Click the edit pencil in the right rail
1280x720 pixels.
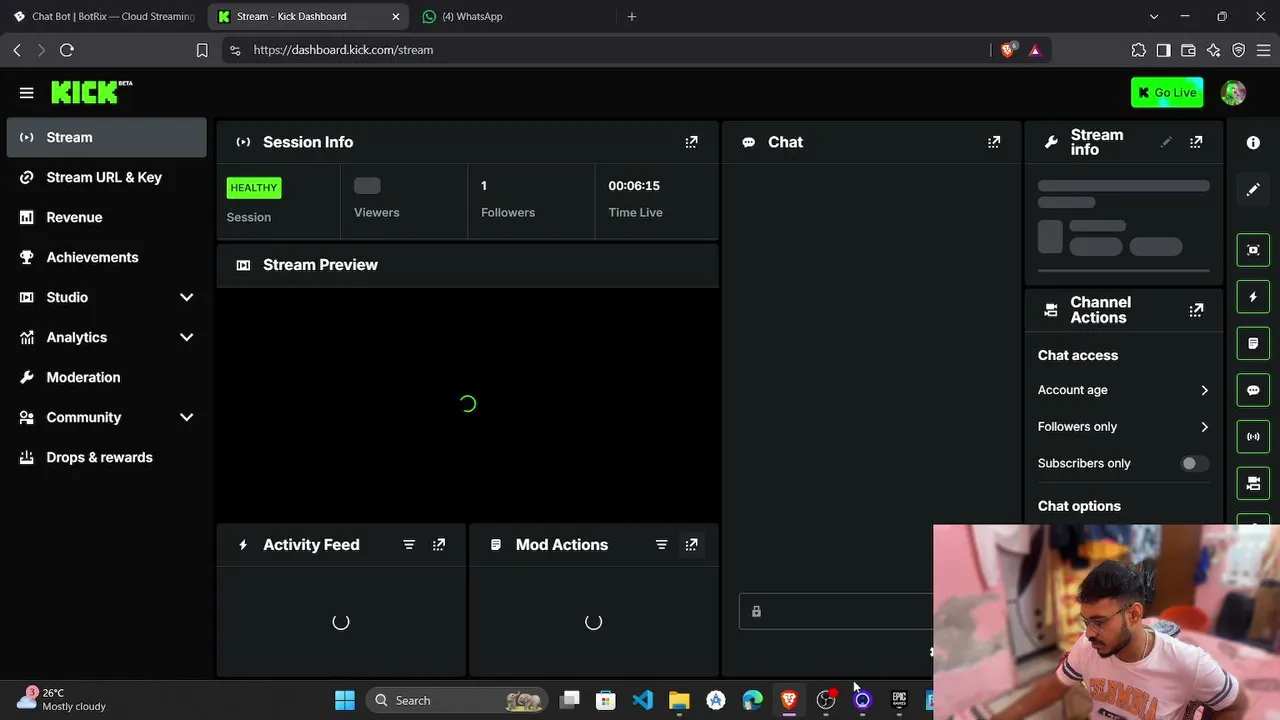[1253, 189]
